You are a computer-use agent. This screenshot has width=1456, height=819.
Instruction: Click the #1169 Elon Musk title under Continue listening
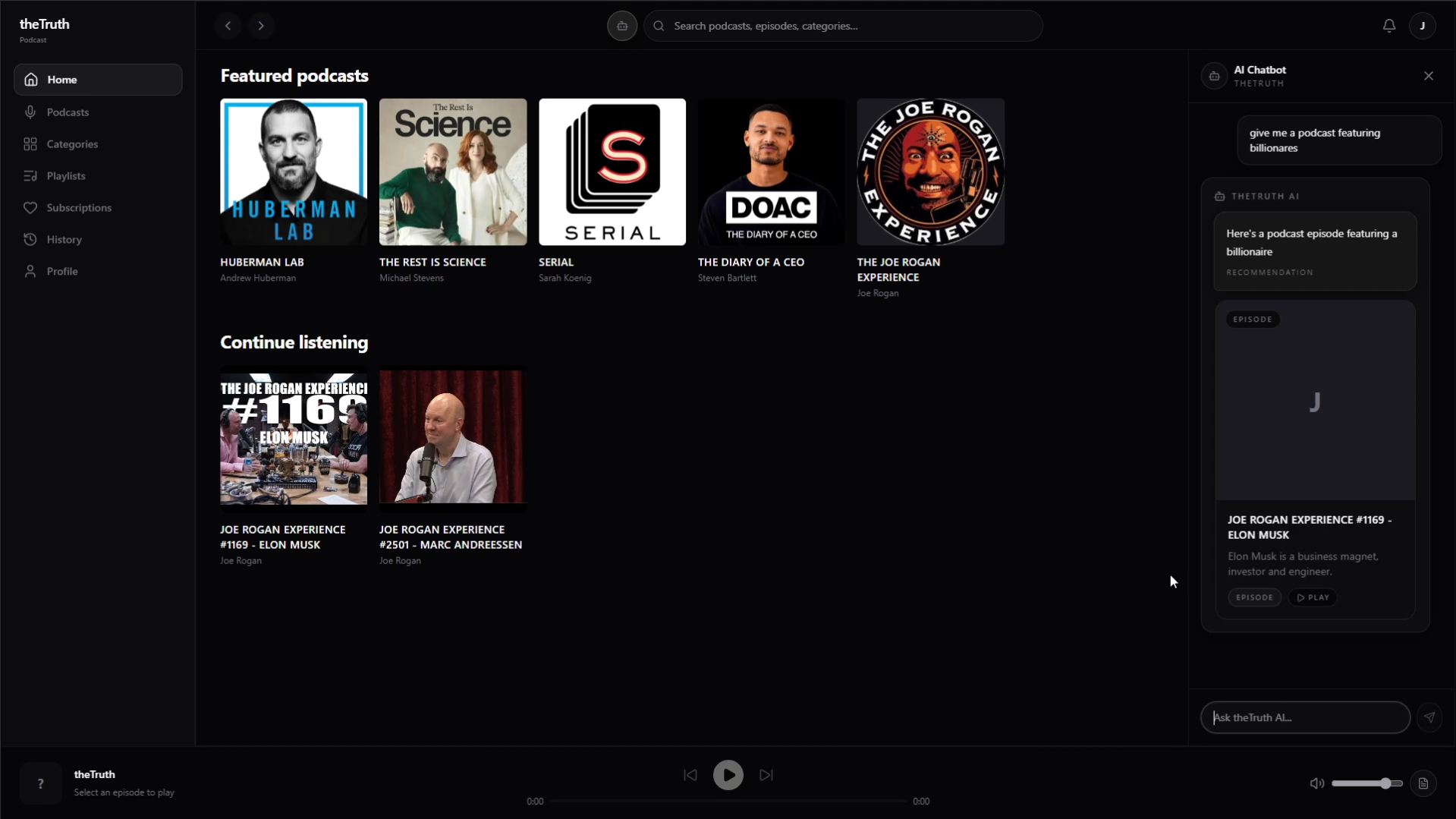283,537
